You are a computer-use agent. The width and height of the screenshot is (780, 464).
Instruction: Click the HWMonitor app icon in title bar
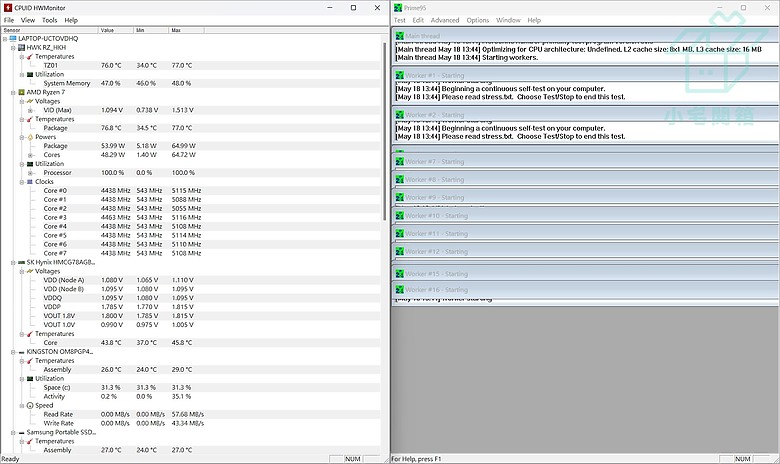pyautogui.click(x=7, y=7)
